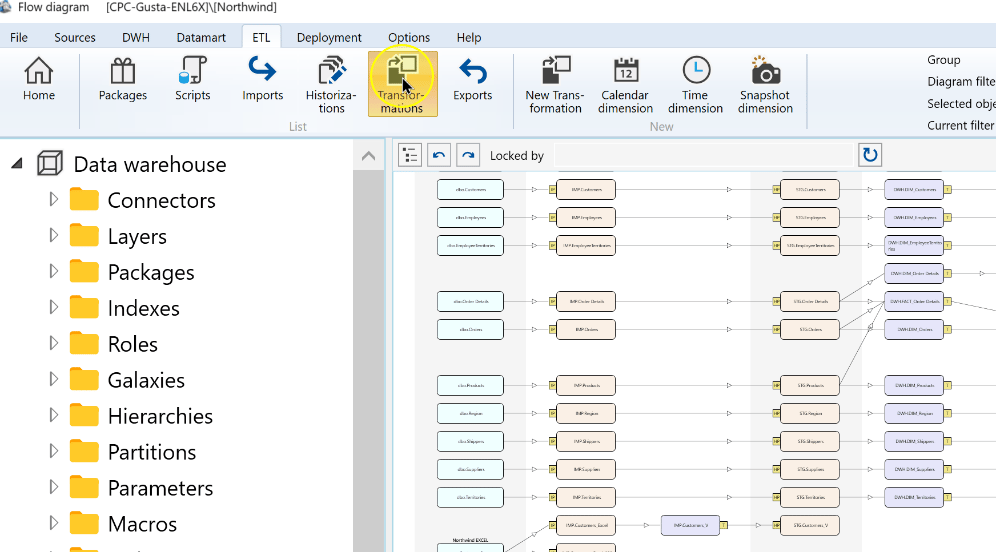Switch to the Deployment tab

(x=329, y=37)
